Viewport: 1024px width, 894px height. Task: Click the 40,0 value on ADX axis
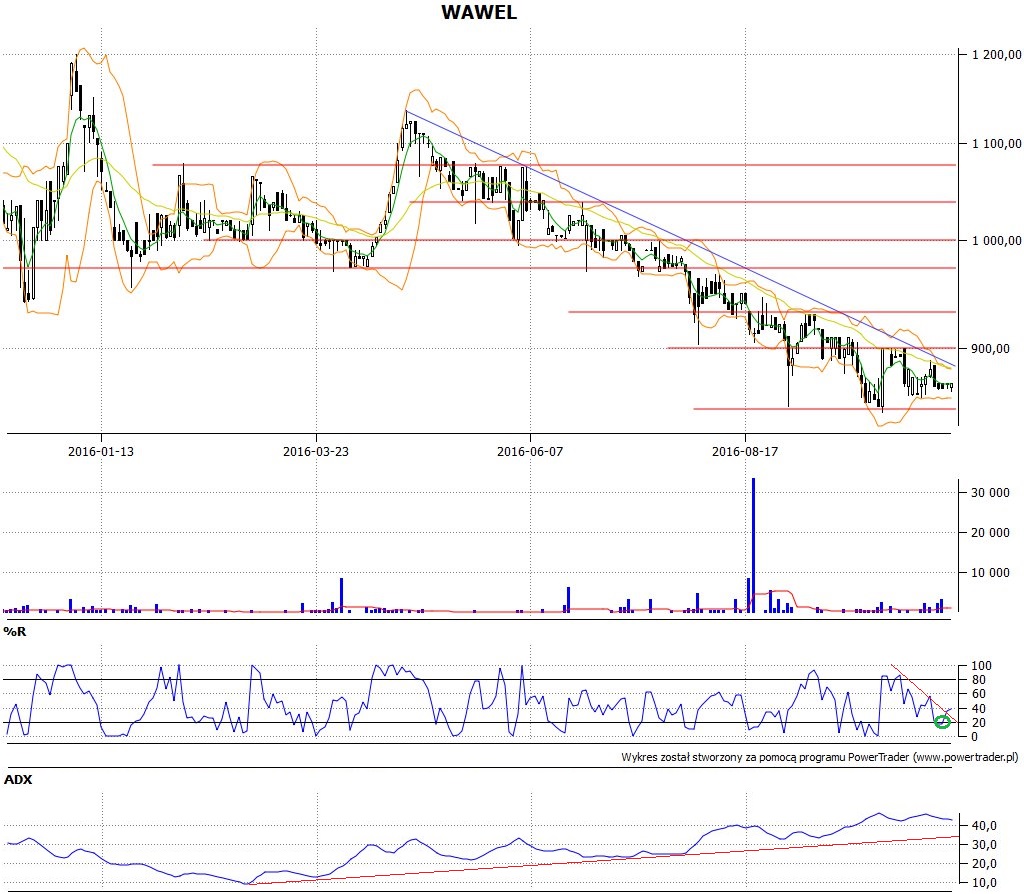click(x=984, y=826)
